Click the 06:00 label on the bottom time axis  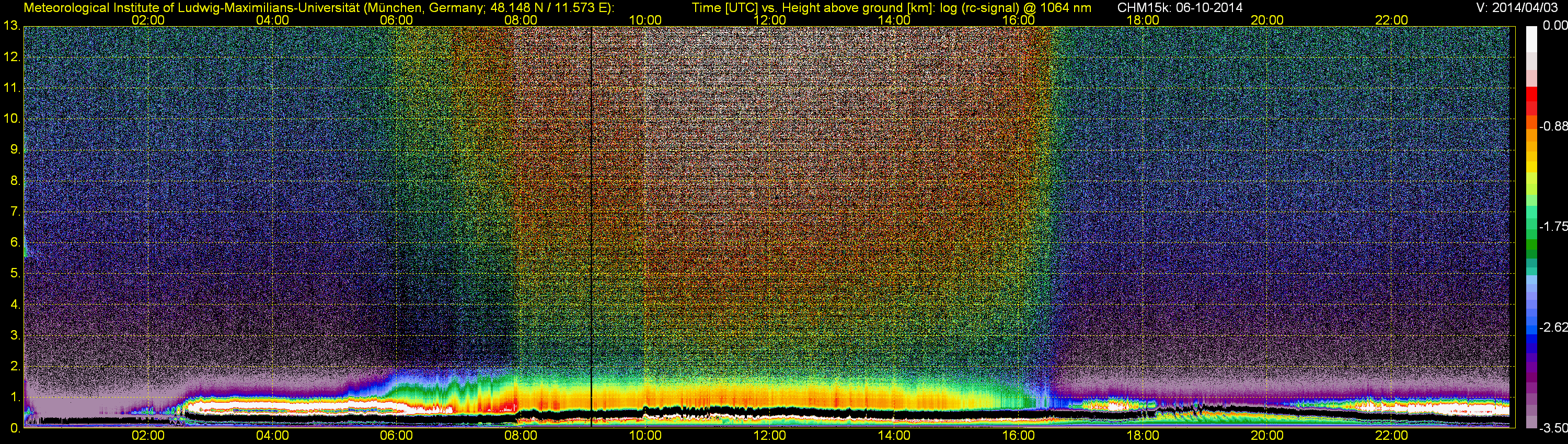pyautogui.click(x=396, y=436)
